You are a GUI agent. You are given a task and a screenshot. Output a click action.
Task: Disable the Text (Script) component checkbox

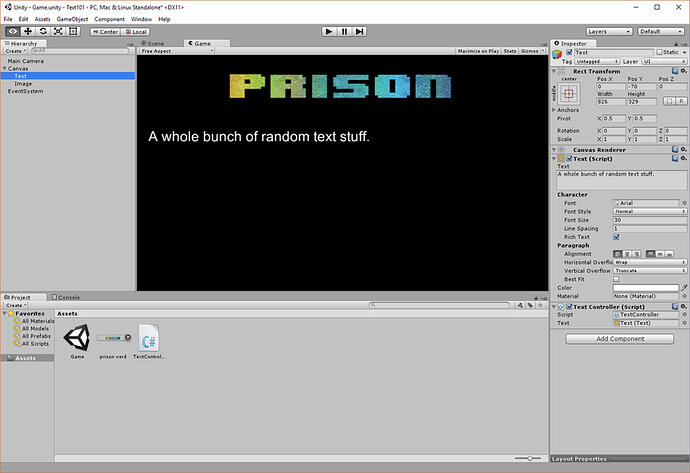(569, 158)
